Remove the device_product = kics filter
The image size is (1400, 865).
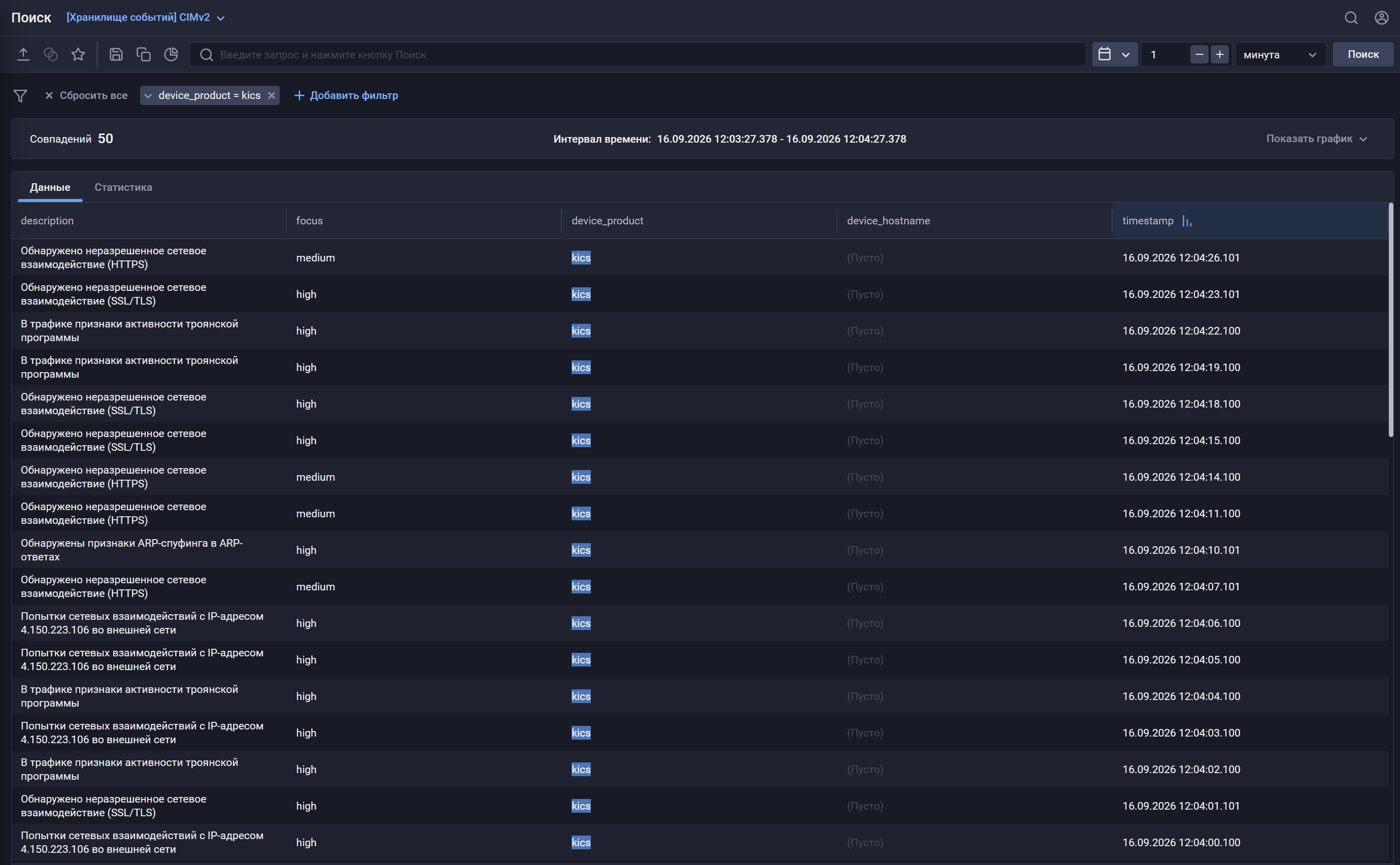point(272,95)
